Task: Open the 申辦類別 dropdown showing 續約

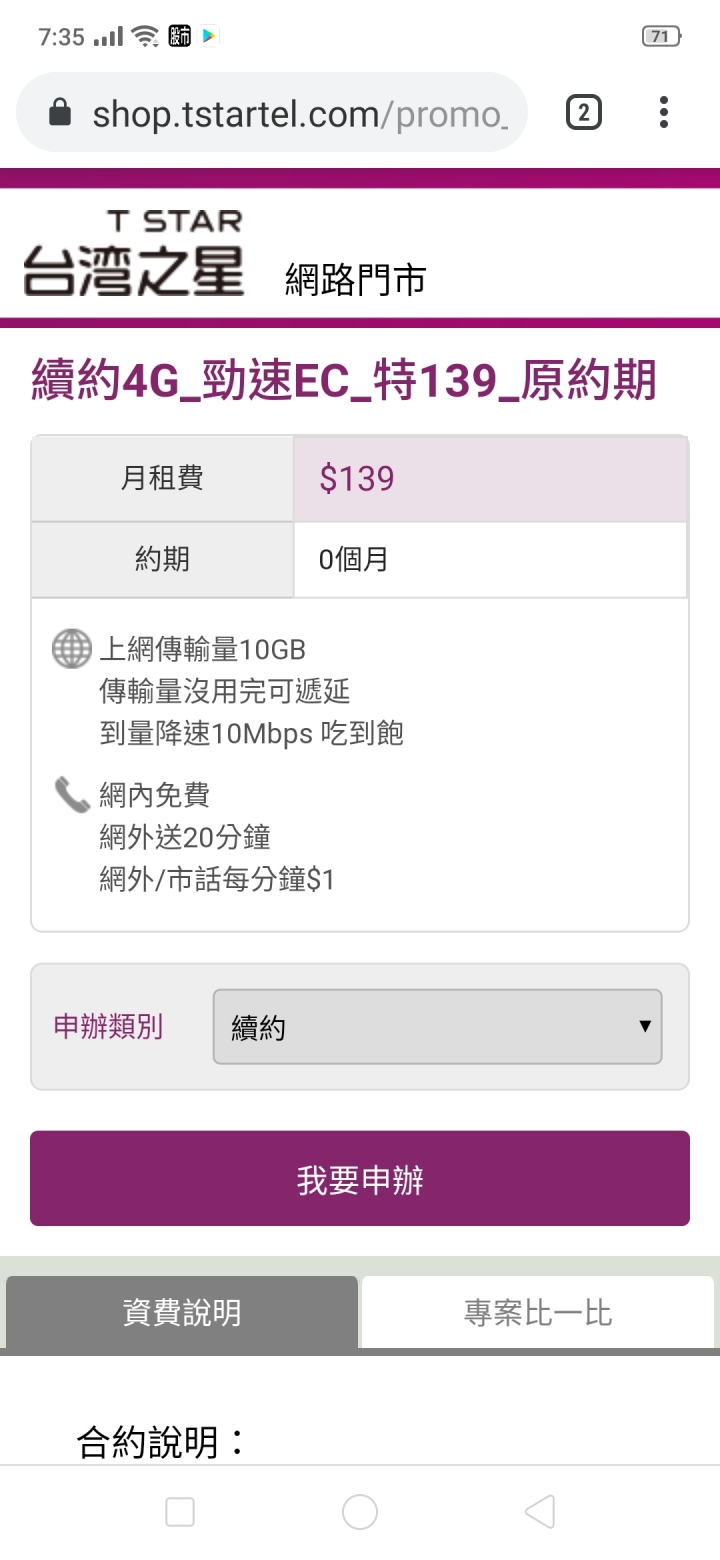Action: click(x=437, y=1026)
